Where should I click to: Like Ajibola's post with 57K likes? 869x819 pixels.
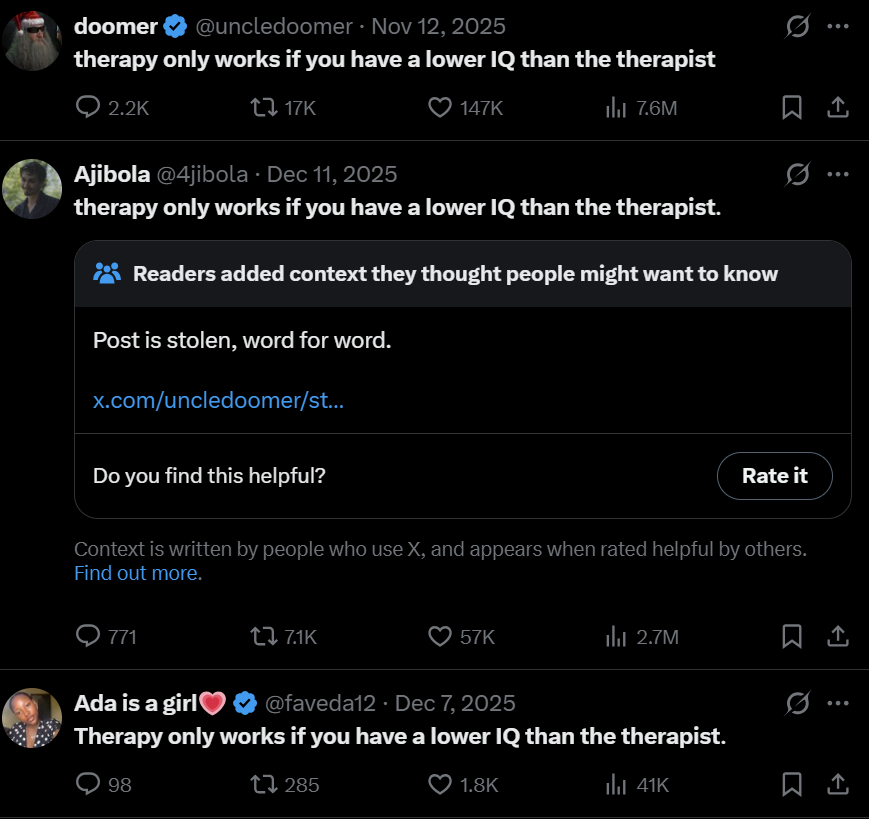click(x=440, y=636)
